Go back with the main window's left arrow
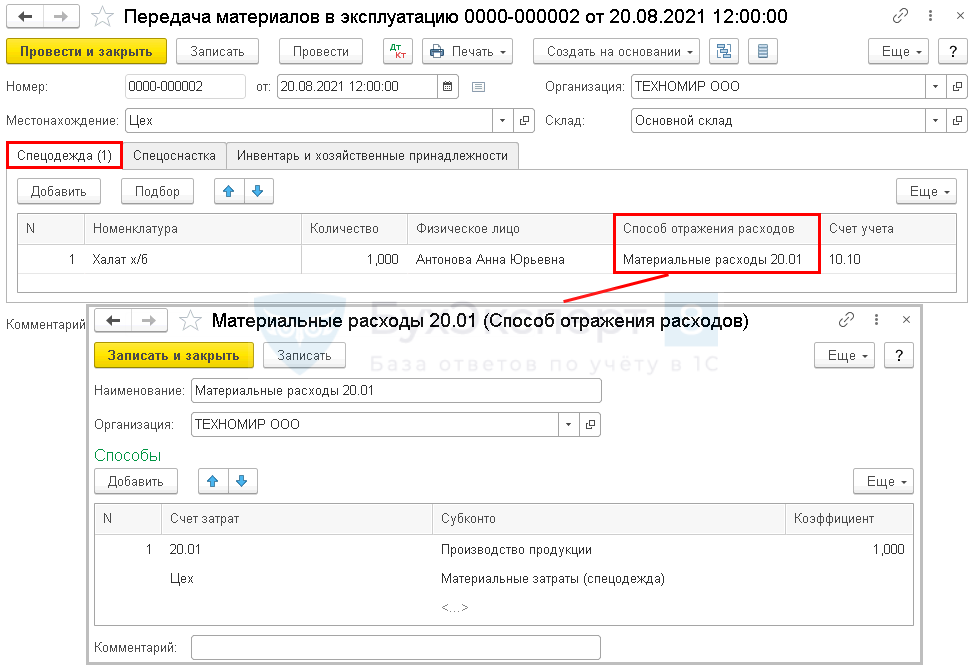 click(25, 16)
